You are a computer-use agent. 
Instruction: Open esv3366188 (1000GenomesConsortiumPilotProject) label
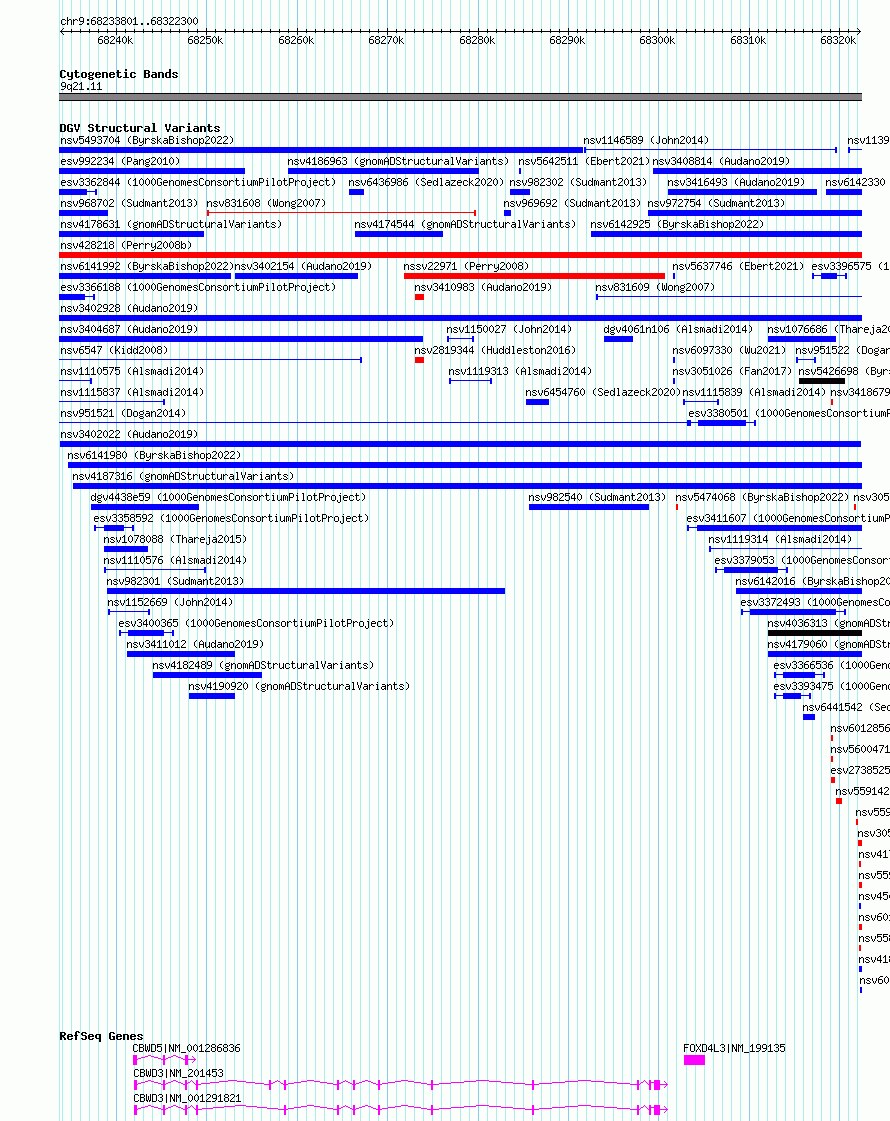tap(198, 287)
